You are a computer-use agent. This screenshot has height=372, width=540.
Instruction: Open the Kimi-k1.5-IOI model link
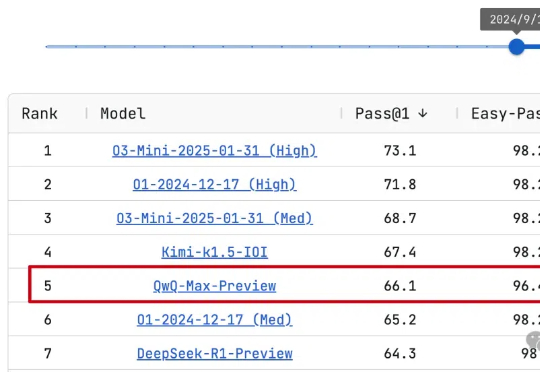[214, 252]
